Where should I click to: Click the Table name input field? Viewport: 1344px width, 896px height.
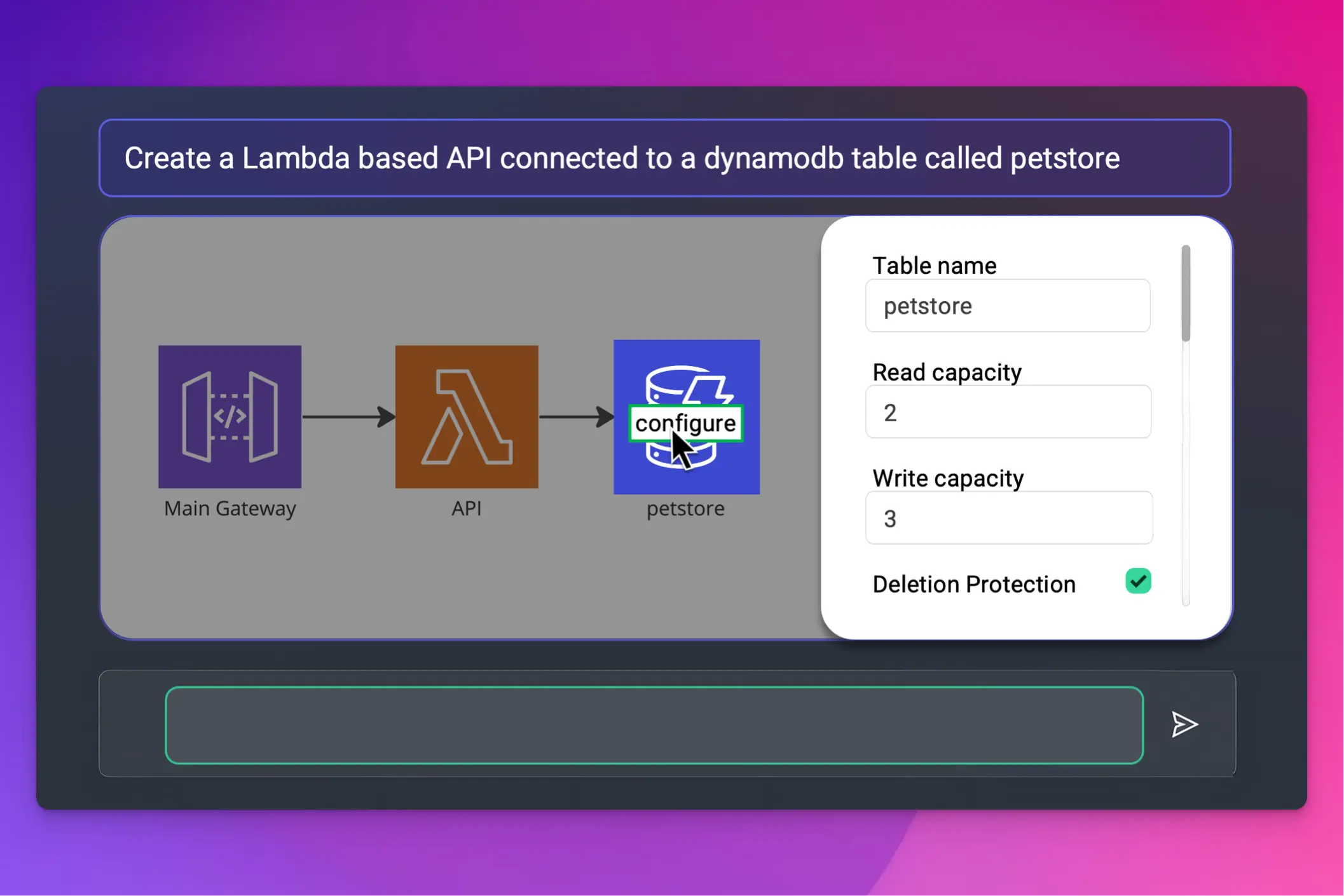click(x=1008, y=306)
